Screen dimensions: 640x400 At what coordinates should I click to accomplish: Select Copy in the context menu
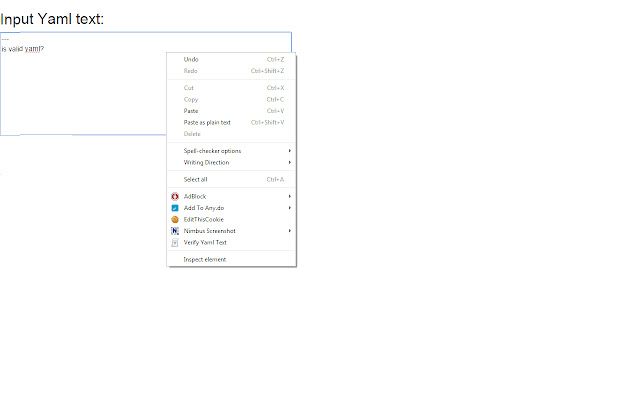(231, 100)
